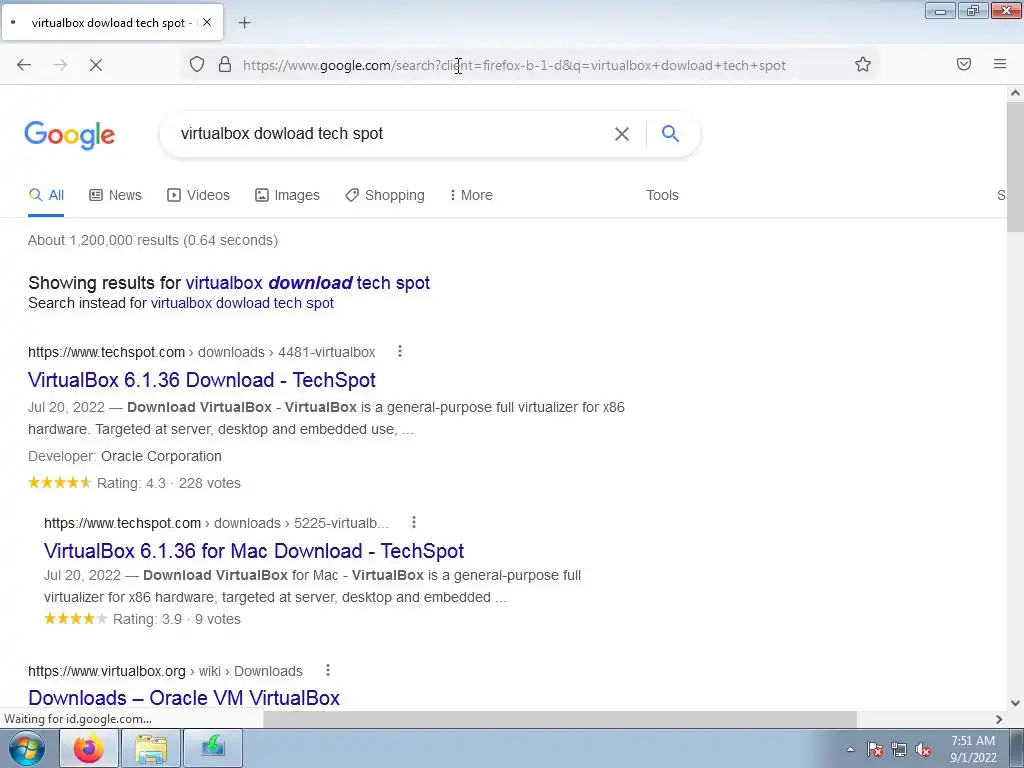The width and height of the screenshot is (1024, 768).
Task: Open the Save to Pocket icon
Action: point(964,64)
